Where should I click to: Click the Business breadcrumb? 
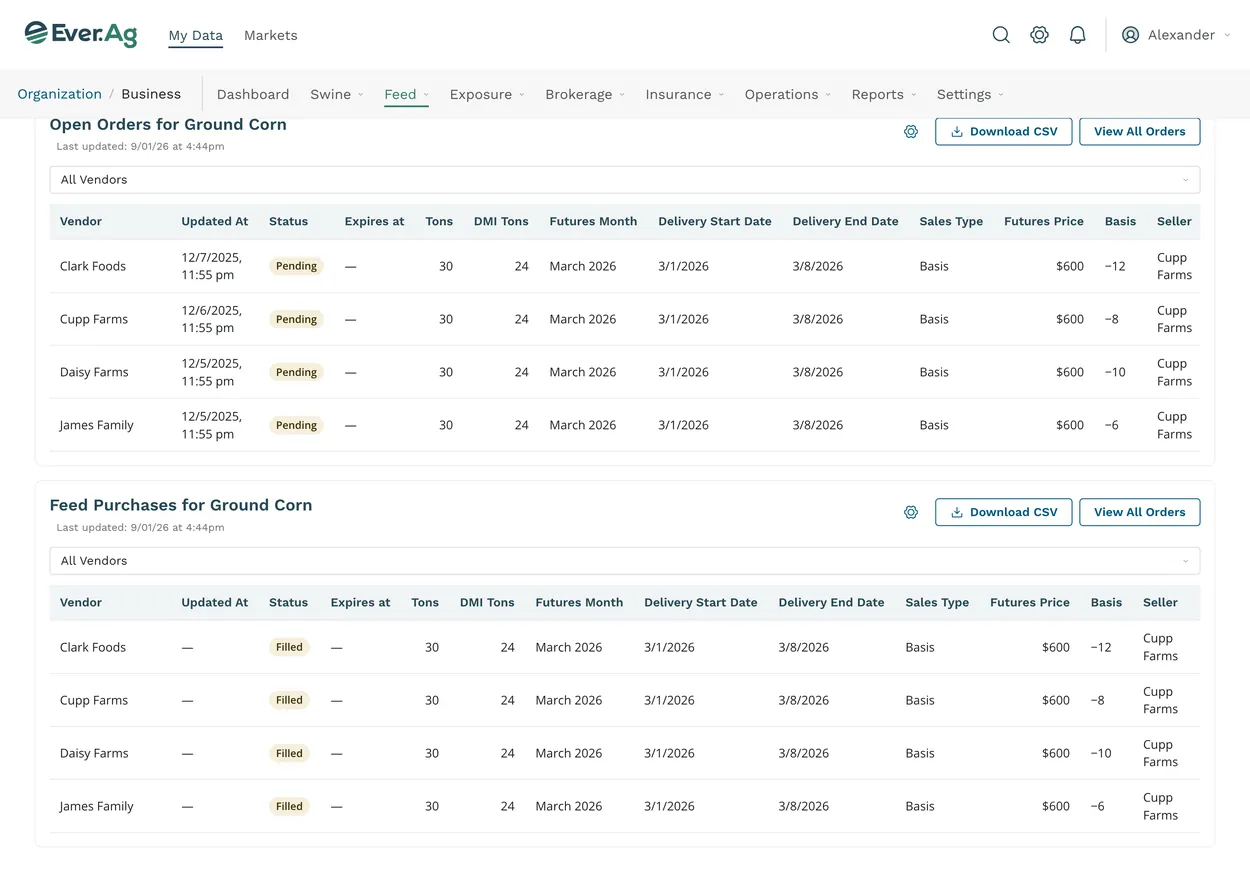pyautogui.click(x=151, y=94)
